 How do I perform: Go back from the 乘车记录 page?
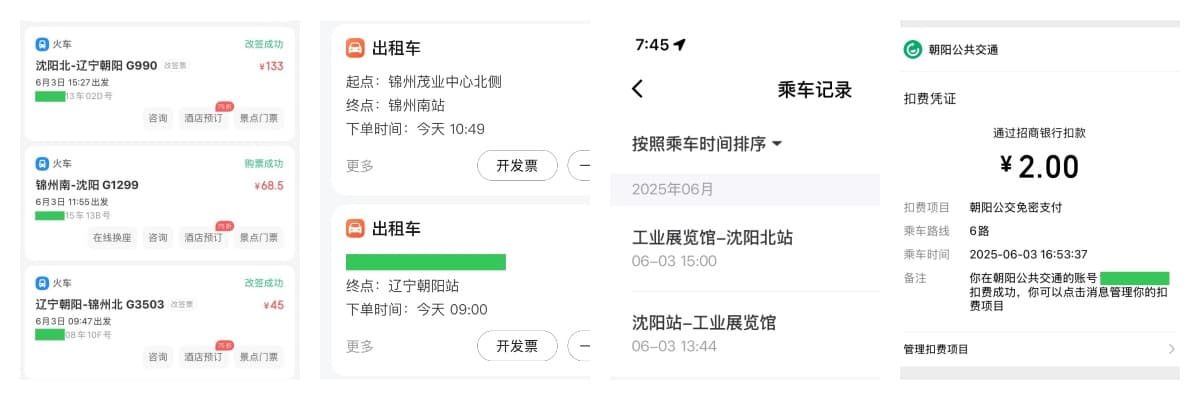click(638, 89)
